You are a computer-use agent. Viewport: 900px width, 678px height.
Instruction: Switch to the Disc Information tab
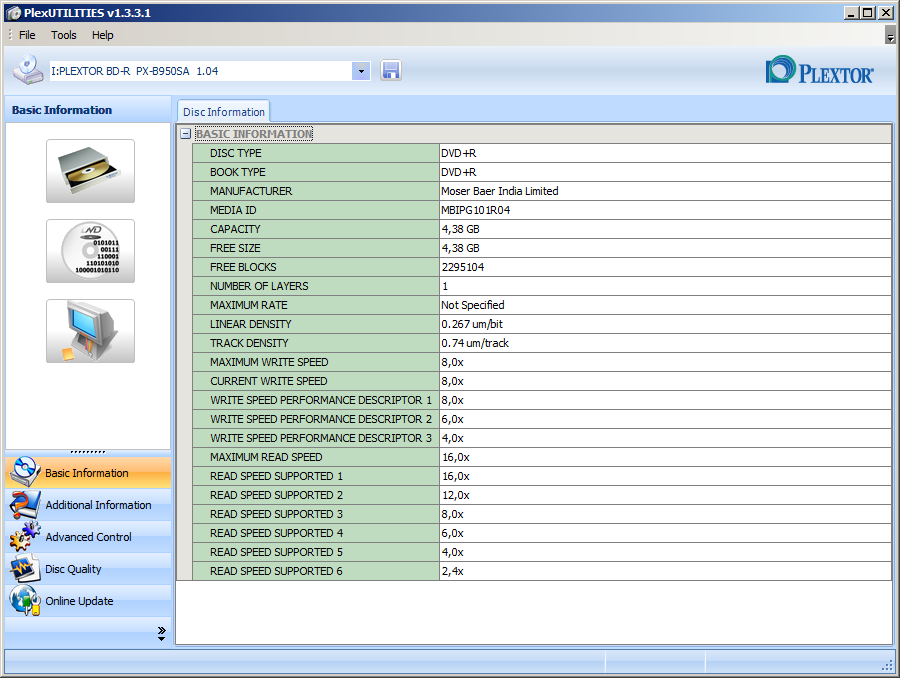click(x=224, y=112)
